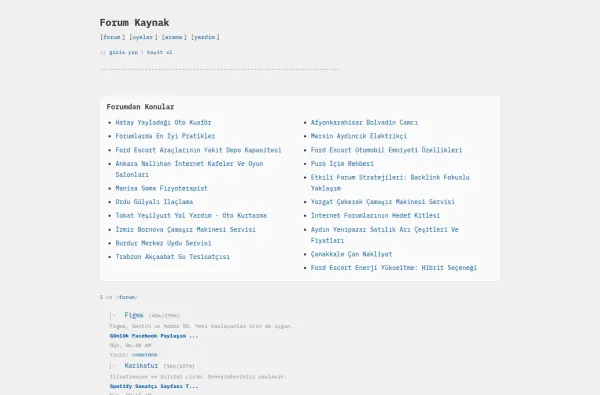Click the giris yap link
Image resolution: width=600 pixels, height=395 pixels.
[x=123, y=52]
